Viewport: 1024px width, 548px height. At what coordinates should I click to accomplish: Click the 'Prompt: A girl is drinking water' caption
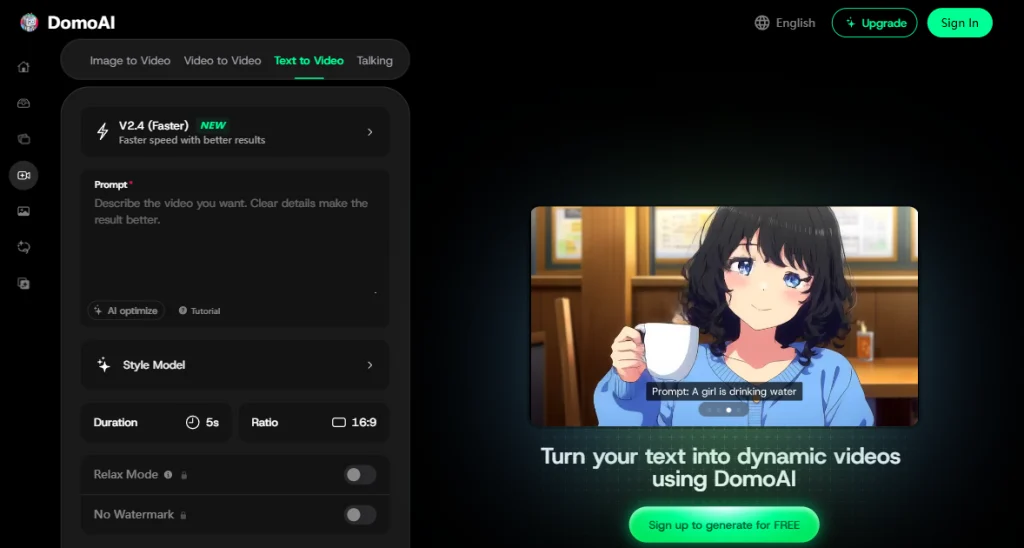click(724, 392)
